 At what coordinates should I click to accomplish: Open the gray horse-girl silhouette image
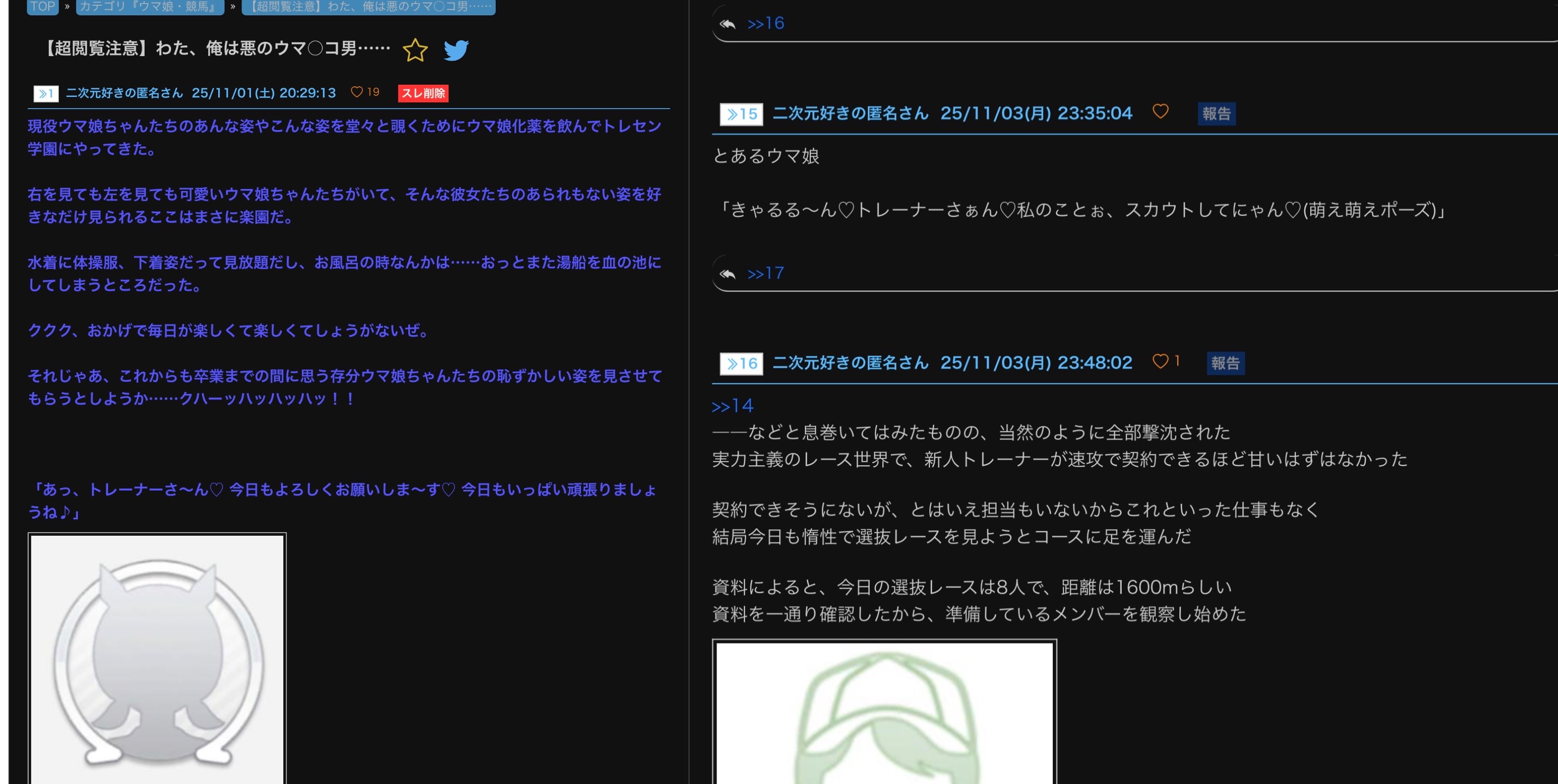(x=157, y=659)
